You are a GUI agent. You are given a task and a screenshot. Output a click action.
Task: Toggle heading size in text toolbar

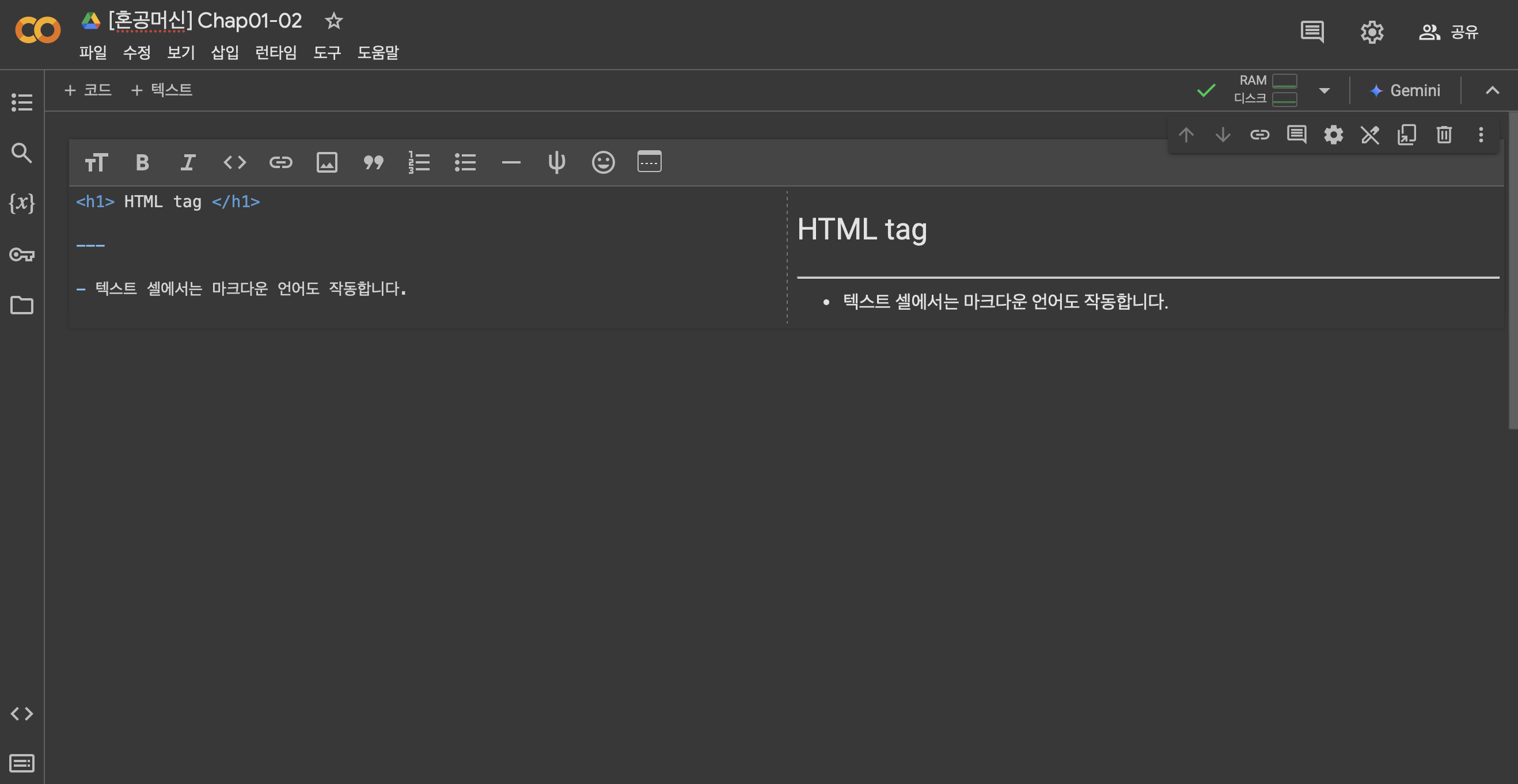point(96,162)
